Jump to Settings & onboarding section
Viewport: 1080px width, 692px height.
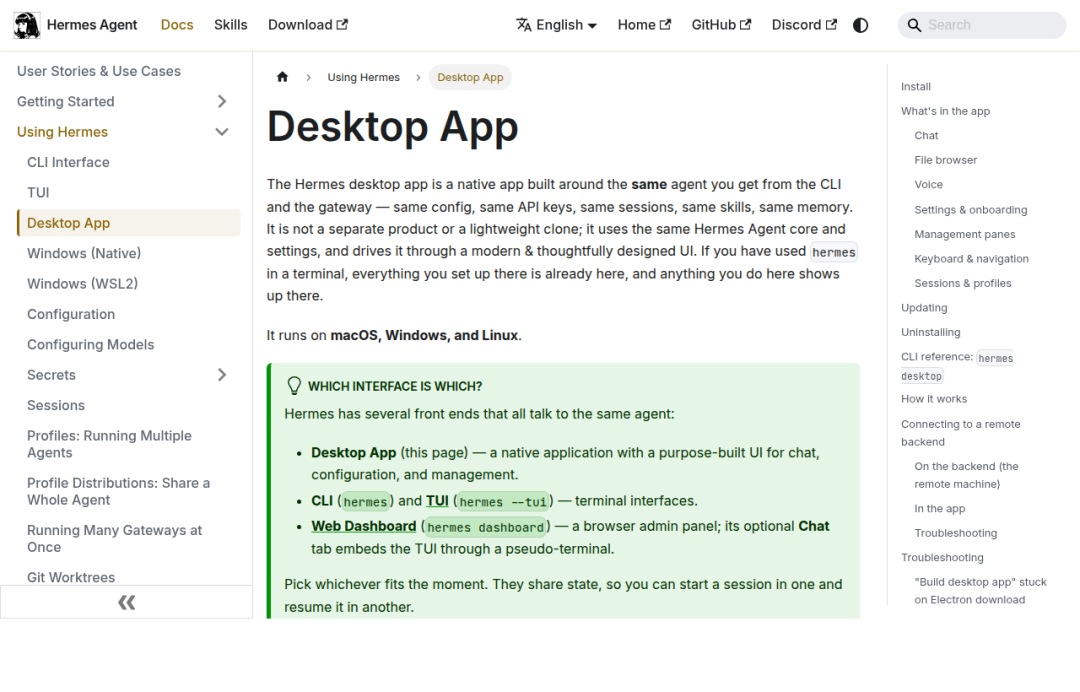pos(971,209)
